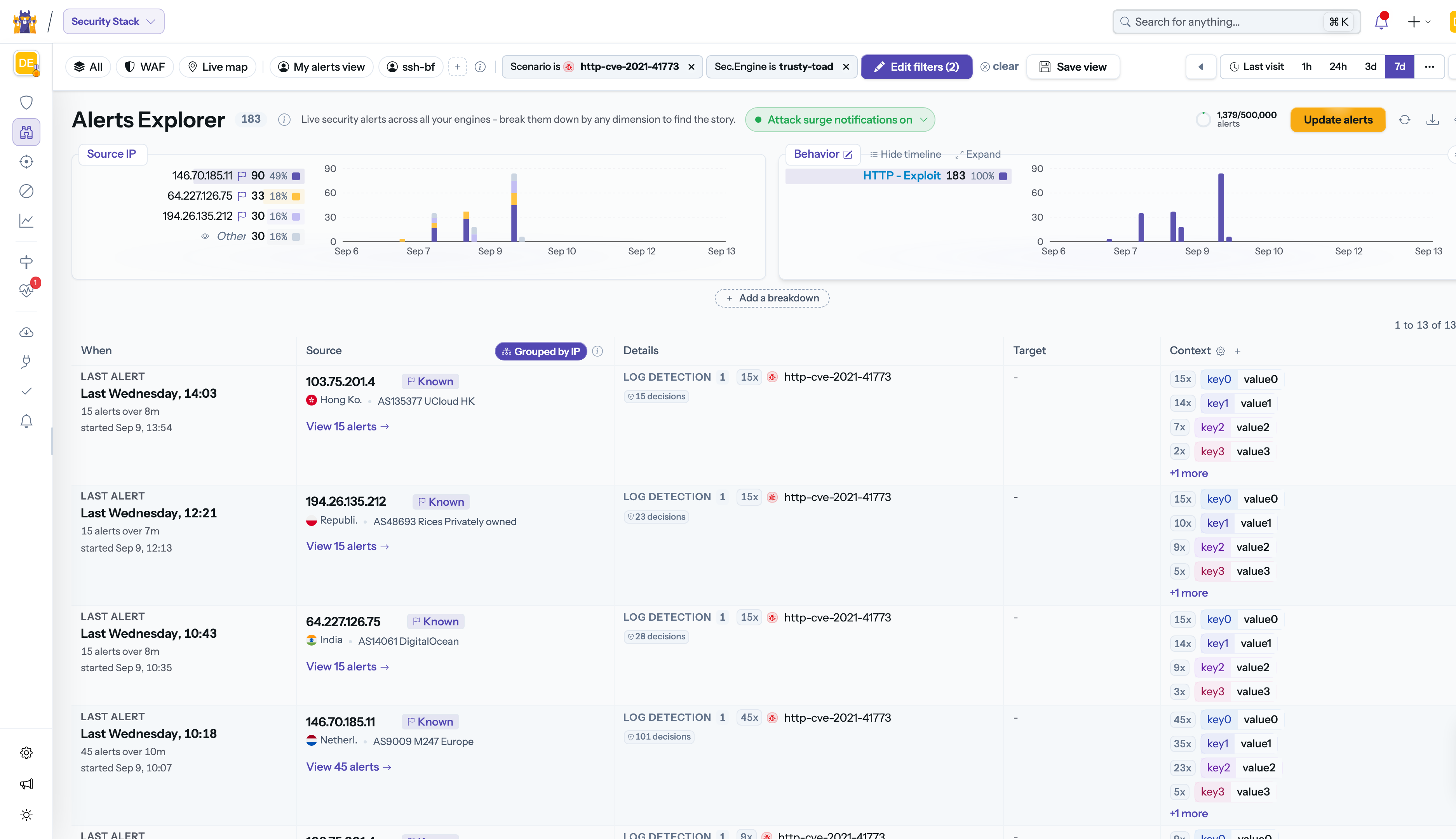
Task: Remove the Sec.Engine trusty-toad filter
Action: pyautogui.click(x=846, y=67)
